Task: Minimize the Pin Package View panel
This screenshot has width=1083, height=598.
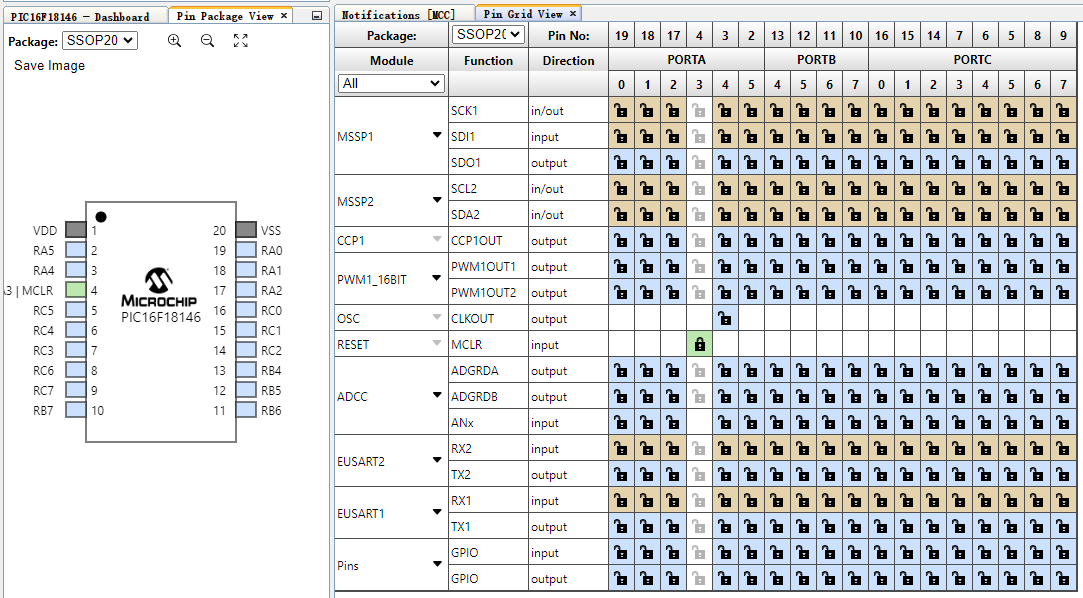Action: (x=316, y=15)
